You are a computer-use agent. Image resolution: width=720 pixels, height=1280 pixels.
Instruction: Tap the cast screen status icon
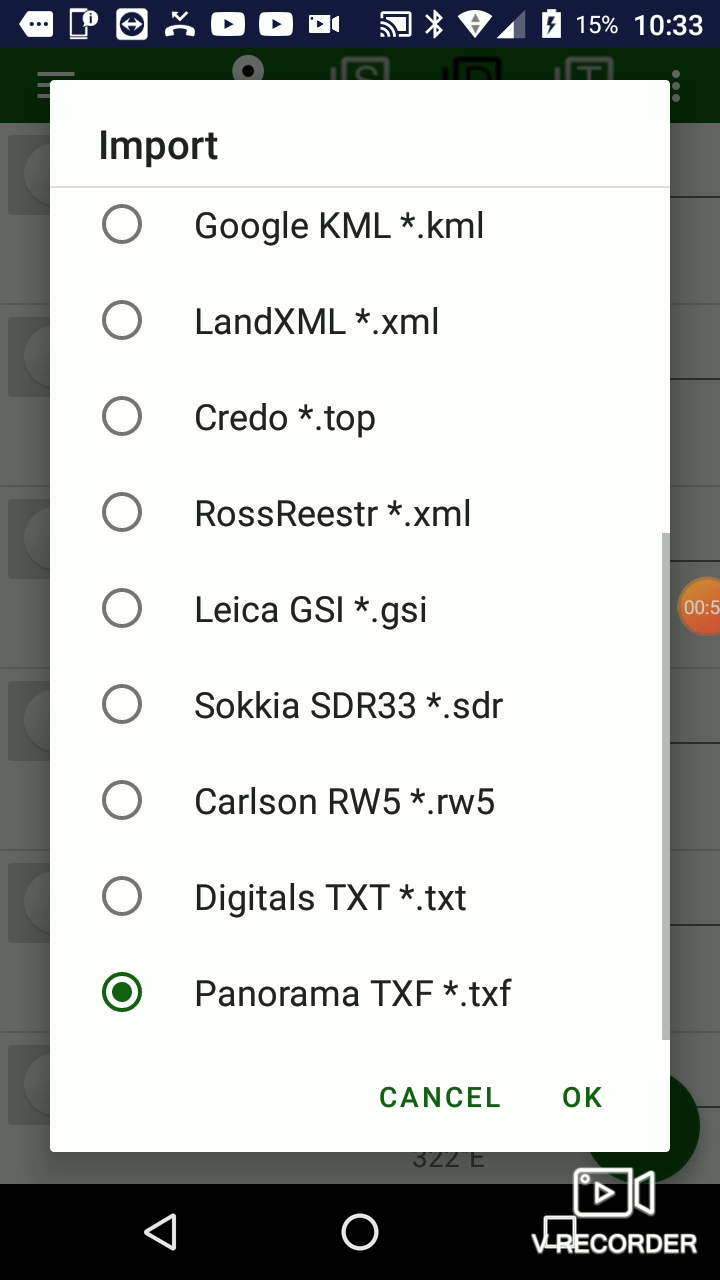click(397, 24)
